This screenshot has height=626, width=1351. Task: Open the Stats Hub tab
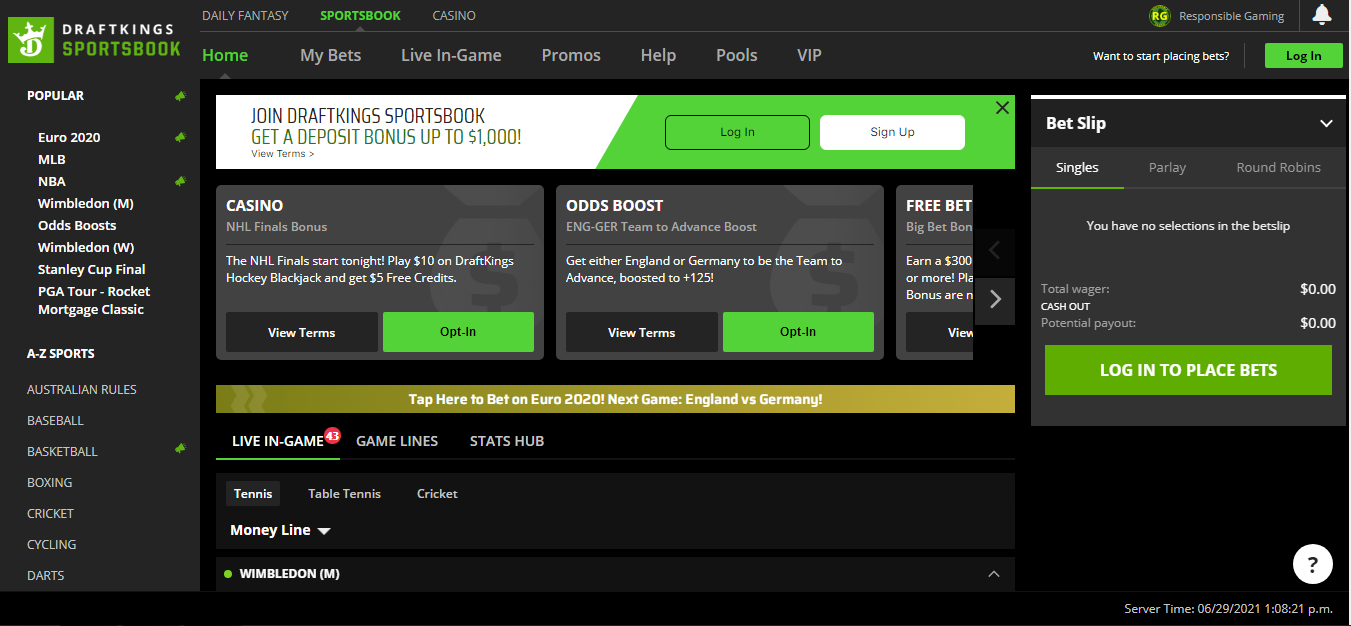point(507,441)
